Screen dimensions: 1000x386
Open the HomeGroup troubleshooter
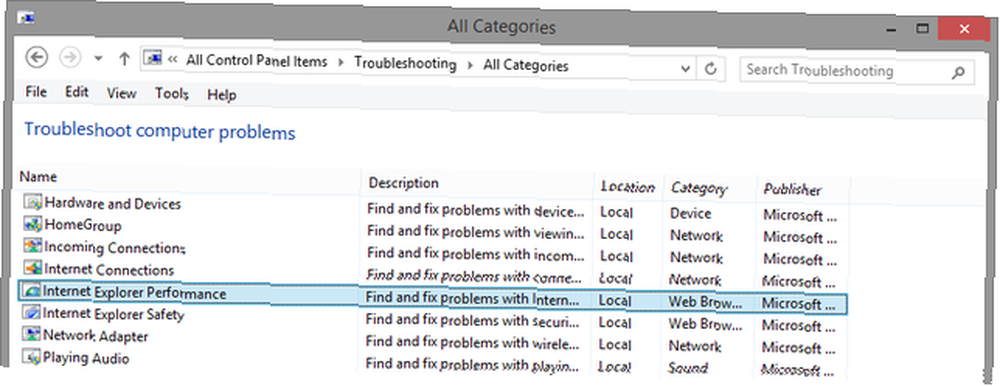tap(83, 225)
